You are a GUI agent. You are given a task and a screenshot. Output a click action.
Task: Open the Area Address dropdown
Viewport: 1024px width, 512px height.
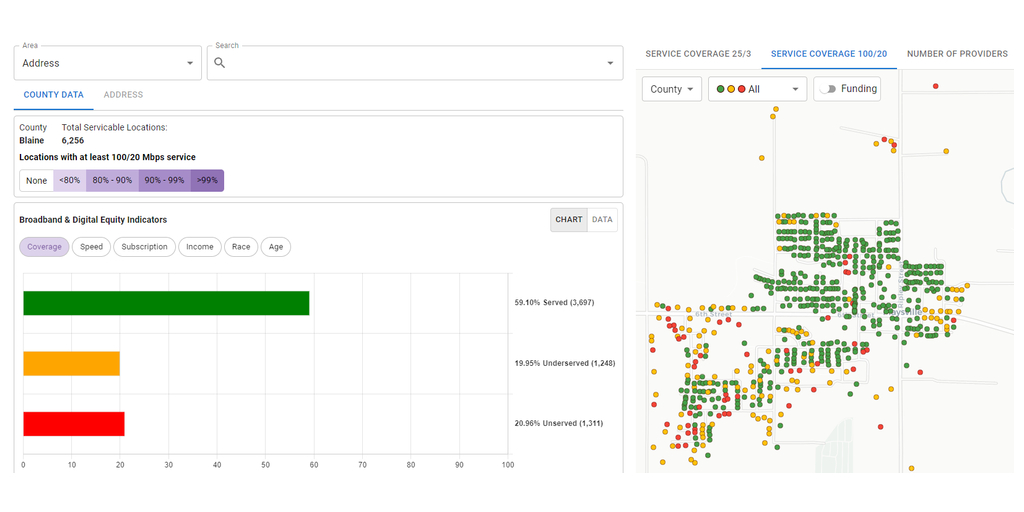(108, 63)
